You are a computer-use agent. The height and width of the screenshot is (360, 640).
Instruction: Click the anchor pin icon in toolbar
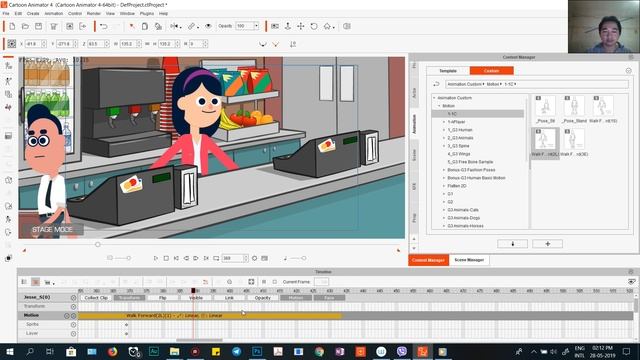288,26
